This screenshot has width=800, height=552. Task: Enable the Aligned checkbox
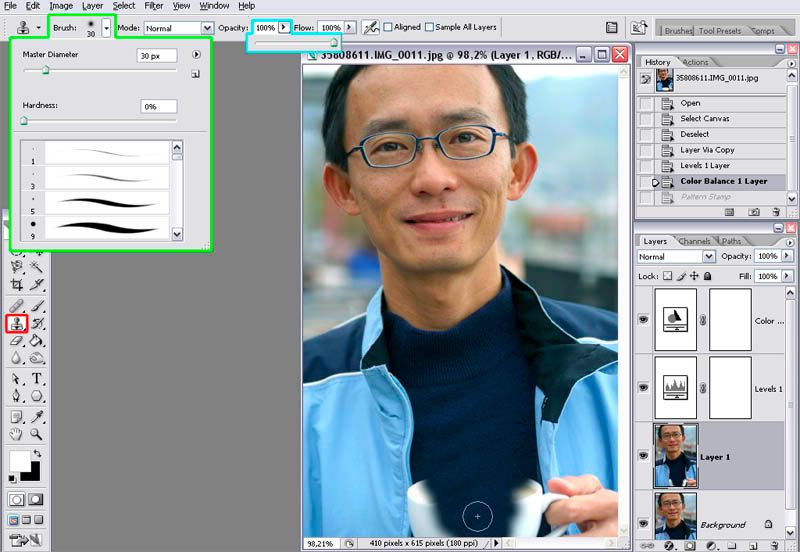388,27
